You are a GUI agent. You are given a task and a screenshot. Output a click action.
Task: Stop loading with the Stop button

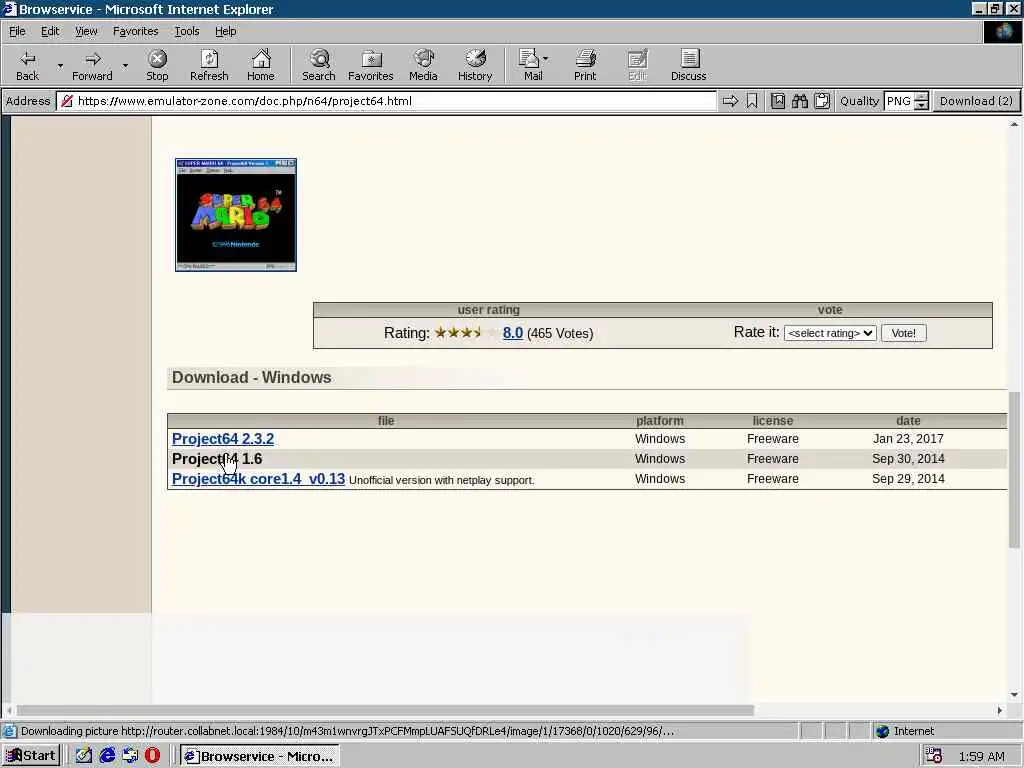click(157, 65)
